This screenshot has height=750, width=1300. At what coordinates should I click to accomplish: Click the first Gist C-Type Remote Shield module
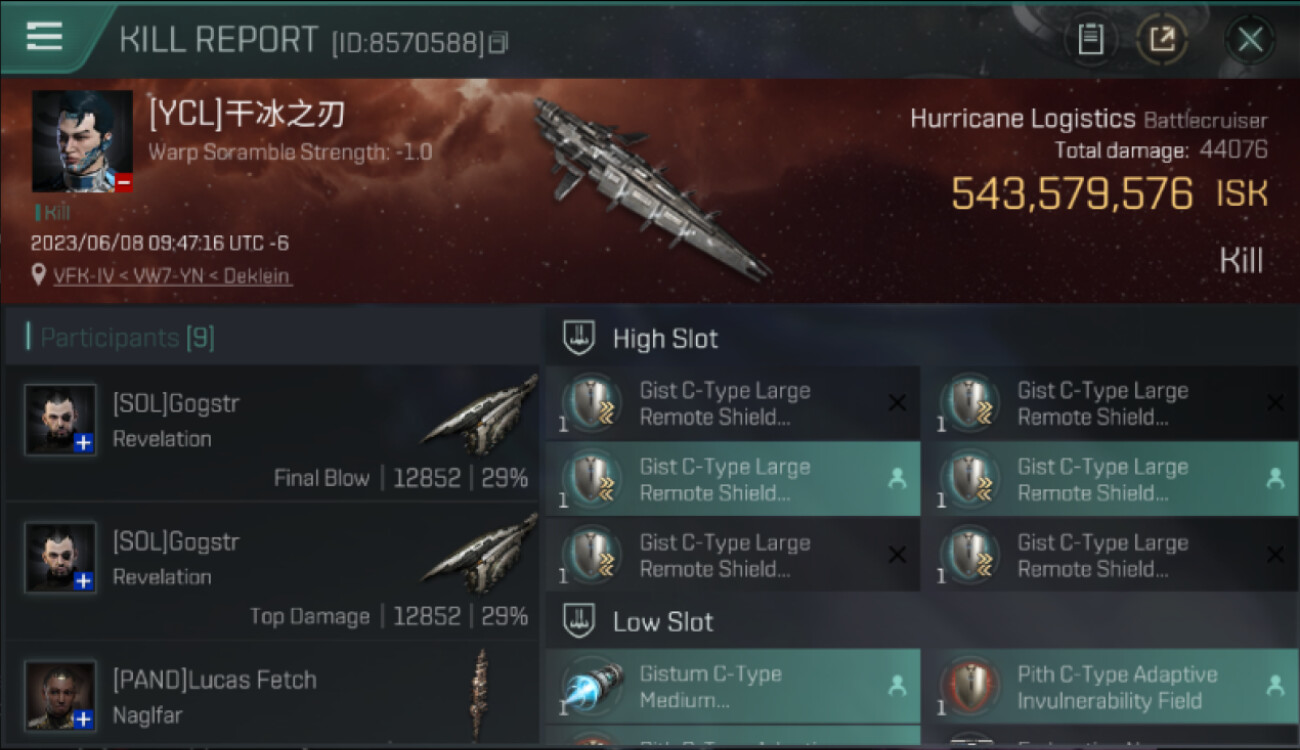[733, 403]
